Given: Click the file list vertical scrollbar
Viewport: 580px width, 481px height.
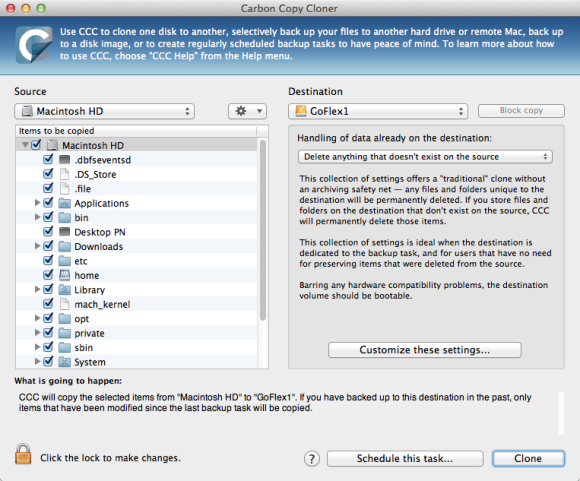Looking at the screenshot, I should [263, 229].
